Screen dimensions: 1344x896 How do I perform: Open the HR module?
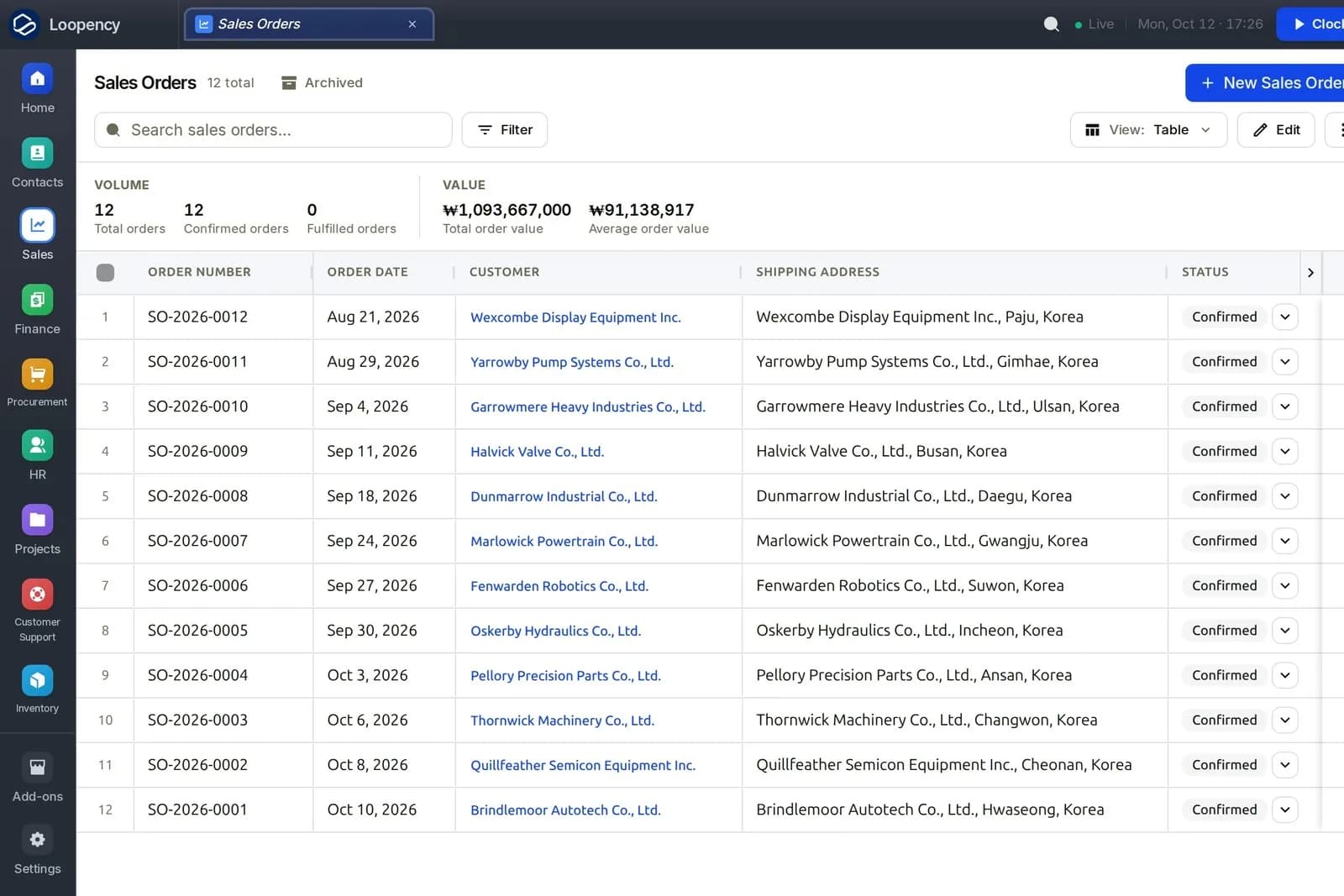point(37,456)
